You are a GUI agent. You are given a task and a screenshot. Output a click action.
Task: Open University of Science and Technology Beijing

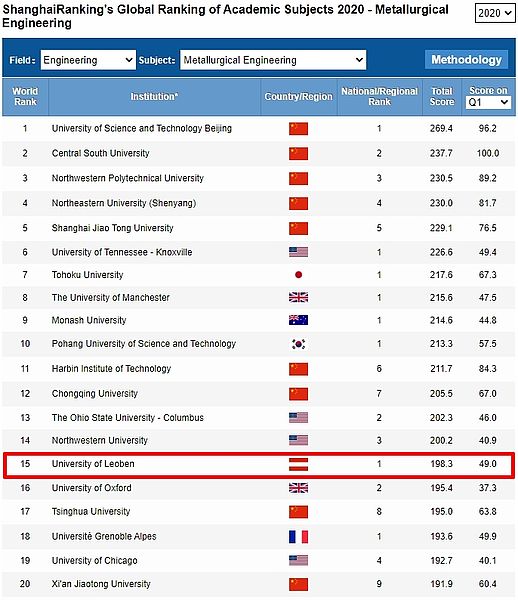click(142, 128)
